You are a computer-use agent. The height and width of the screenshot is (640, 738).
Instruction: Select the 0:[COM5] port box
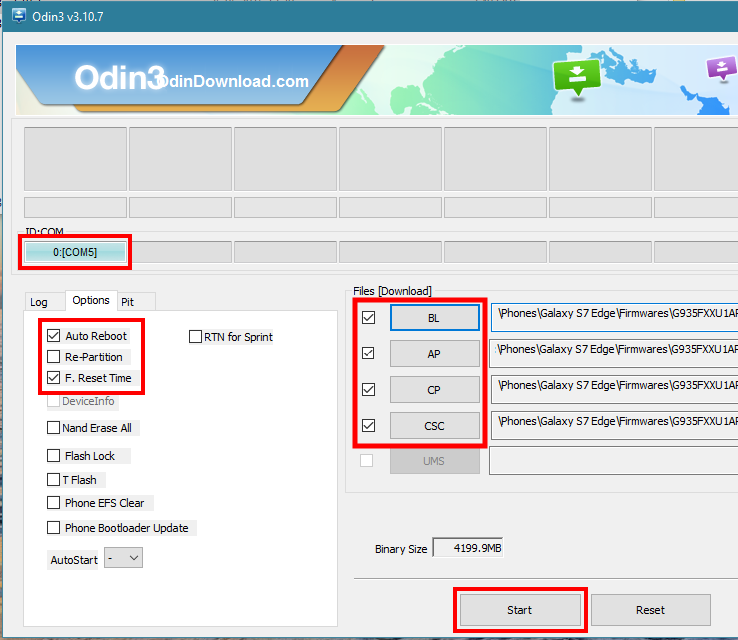[76, 252]
